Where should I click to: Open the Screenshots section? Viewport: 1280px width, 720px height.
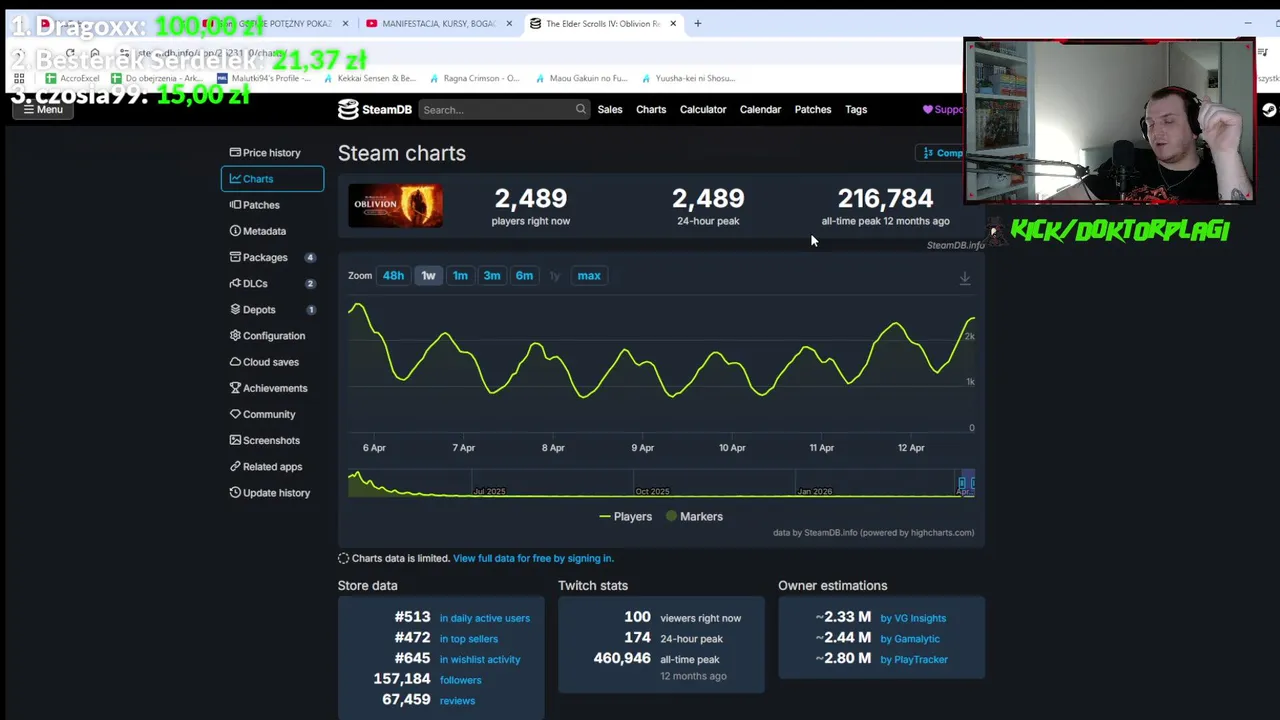tap(272, 440)
